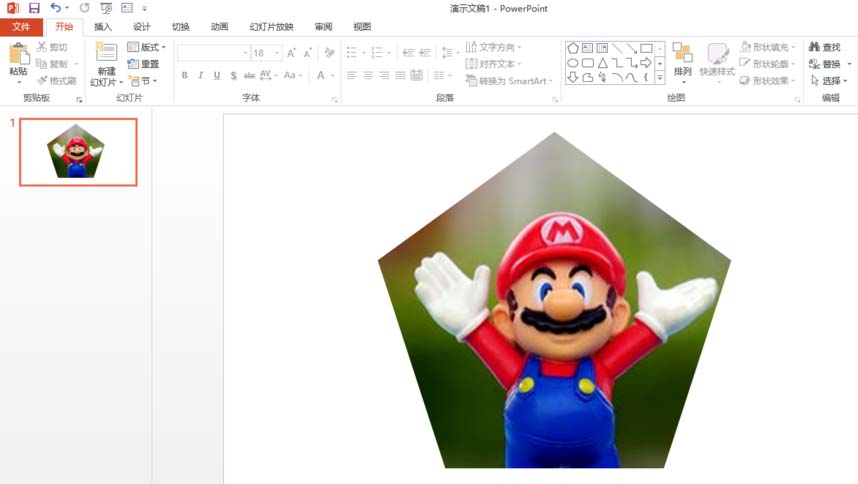The width and height of the screenshot is (858, 484).
Task: Click the Replace (替换) button
Action: (x=831, y=64)
